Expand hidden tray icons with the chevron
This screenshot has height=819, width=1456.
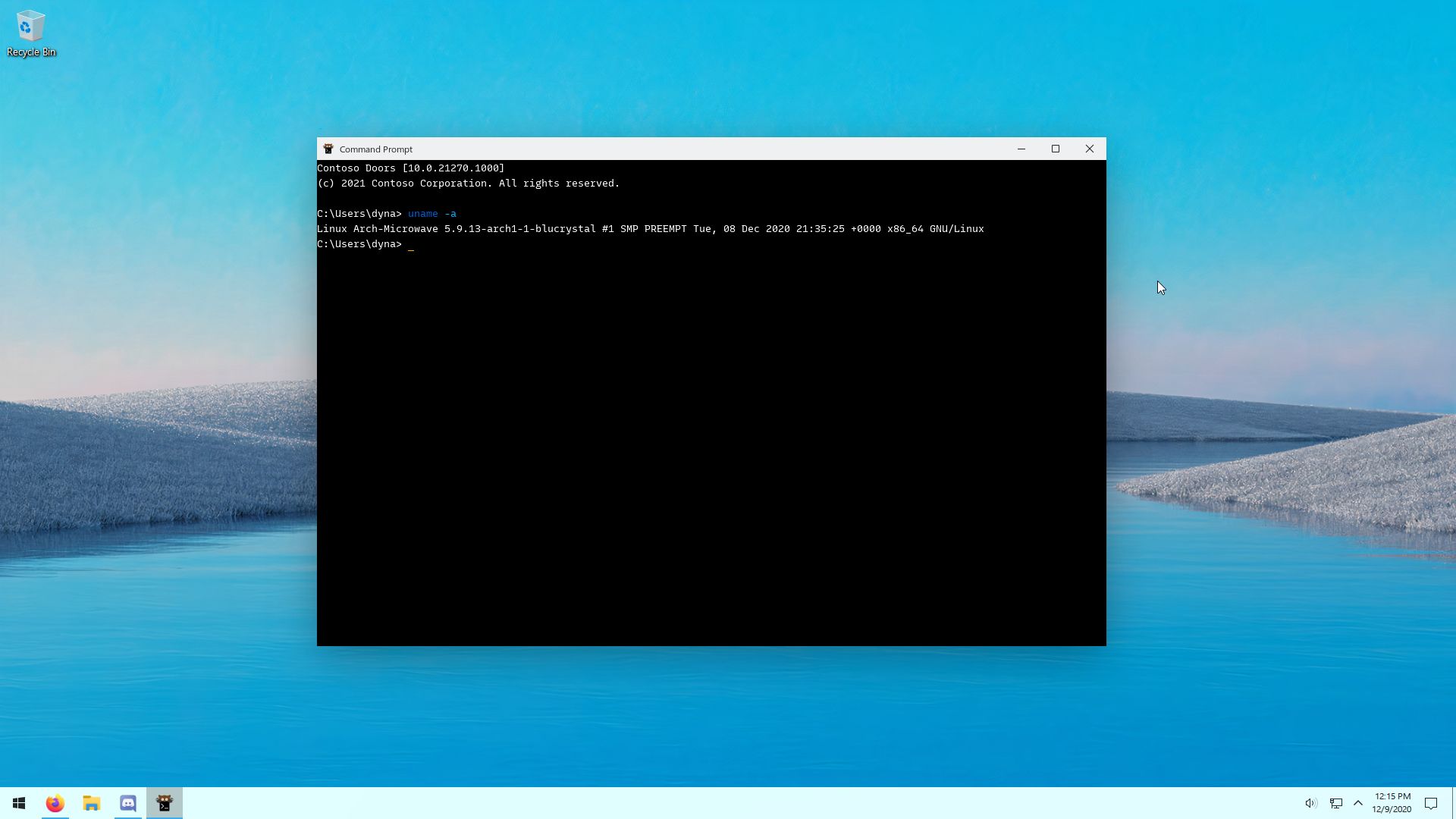1358,803
